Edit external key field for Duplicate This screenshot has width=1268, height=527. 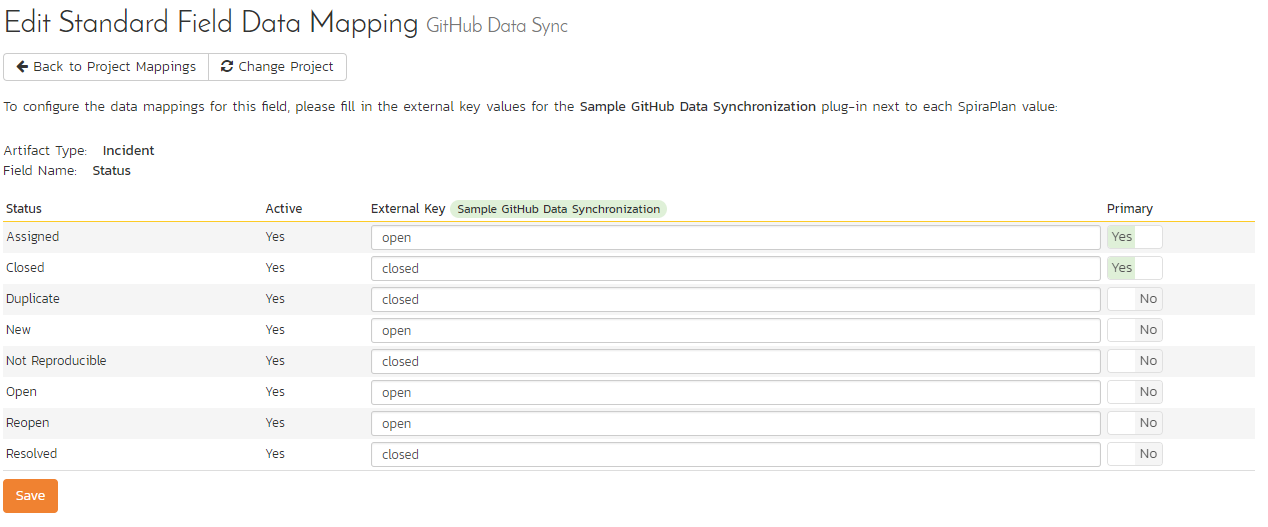pos(736,299)
